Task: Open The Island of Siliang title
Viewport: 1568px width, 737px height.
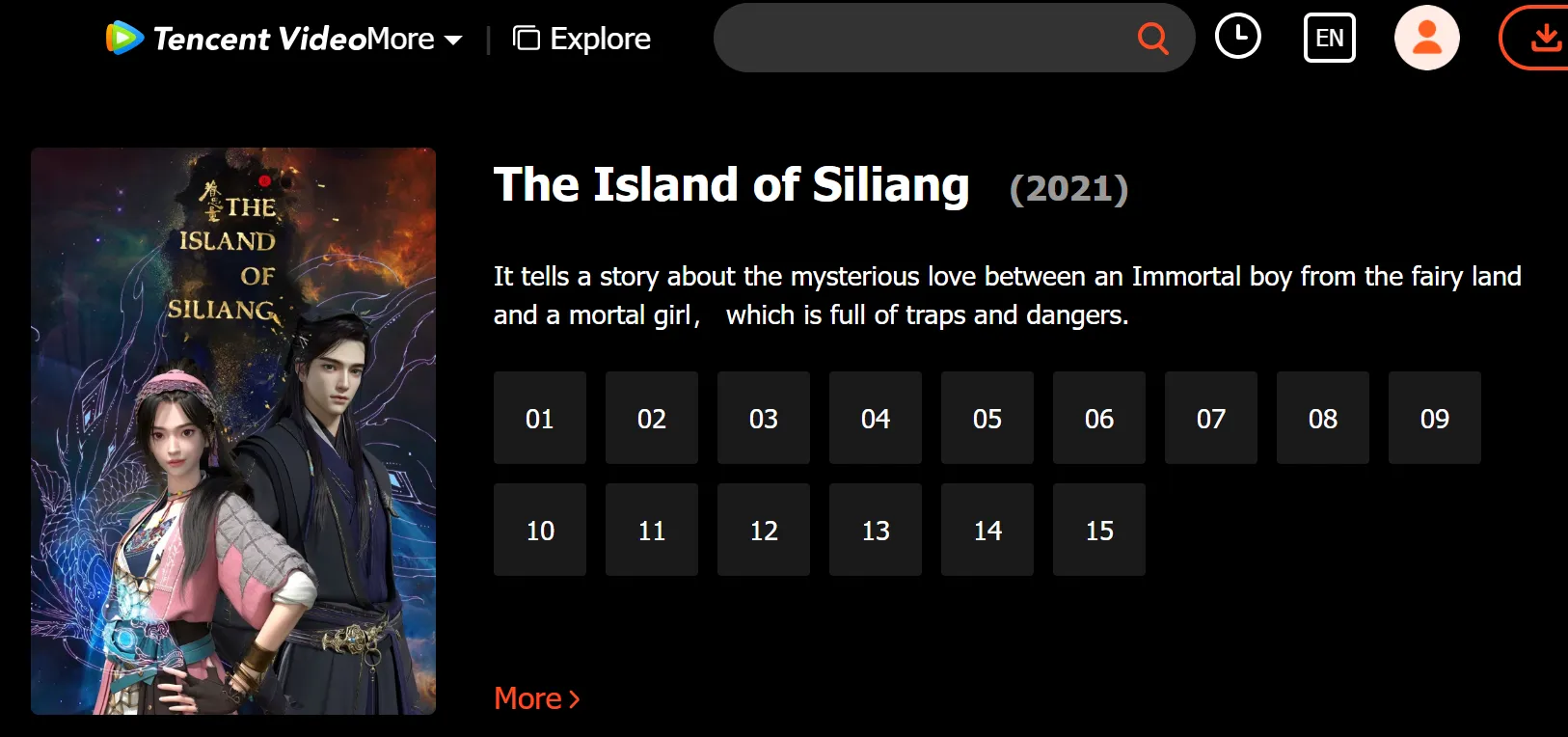Action: pos(731,185)
